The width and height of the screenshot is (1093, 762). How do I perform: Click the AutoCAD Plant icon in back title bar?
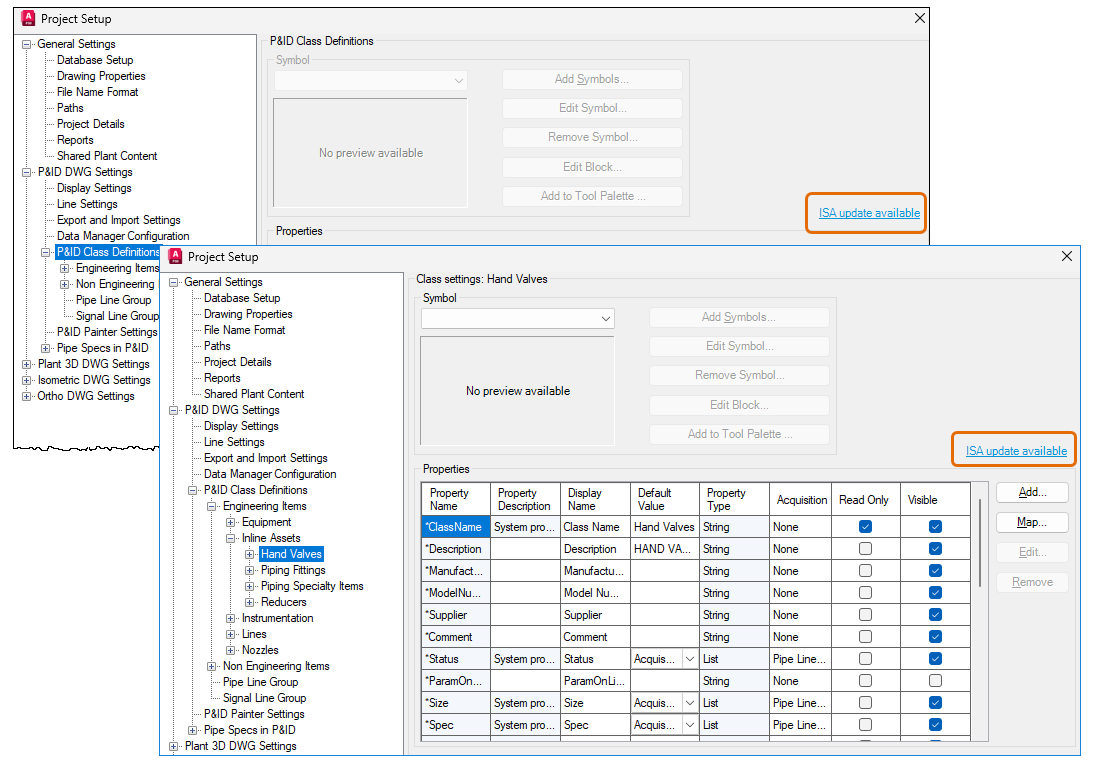(x=29, y=18)
